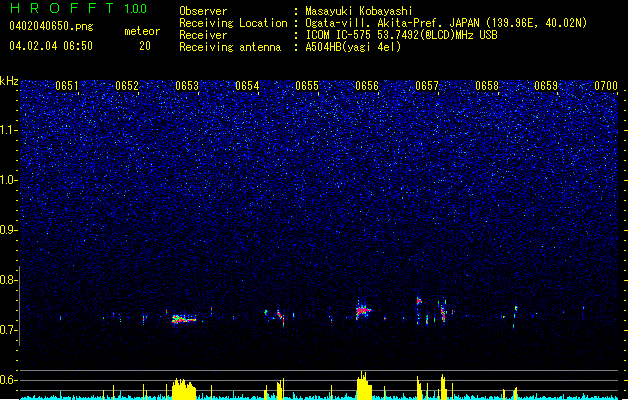Image resolution: width=629 pixels, height=400 pixels.
Task: Click the yellow power peak under 0656
Action: pos(364,386)
